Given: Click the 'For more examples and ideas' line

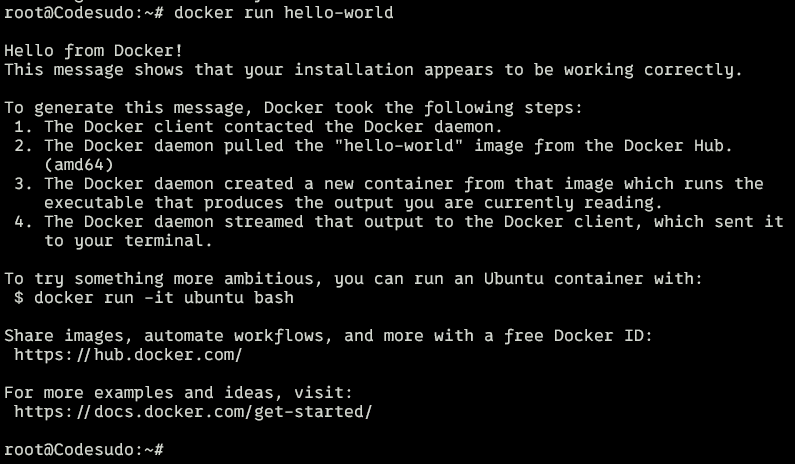Looking at the screenshot, I should tap(178, 393).
